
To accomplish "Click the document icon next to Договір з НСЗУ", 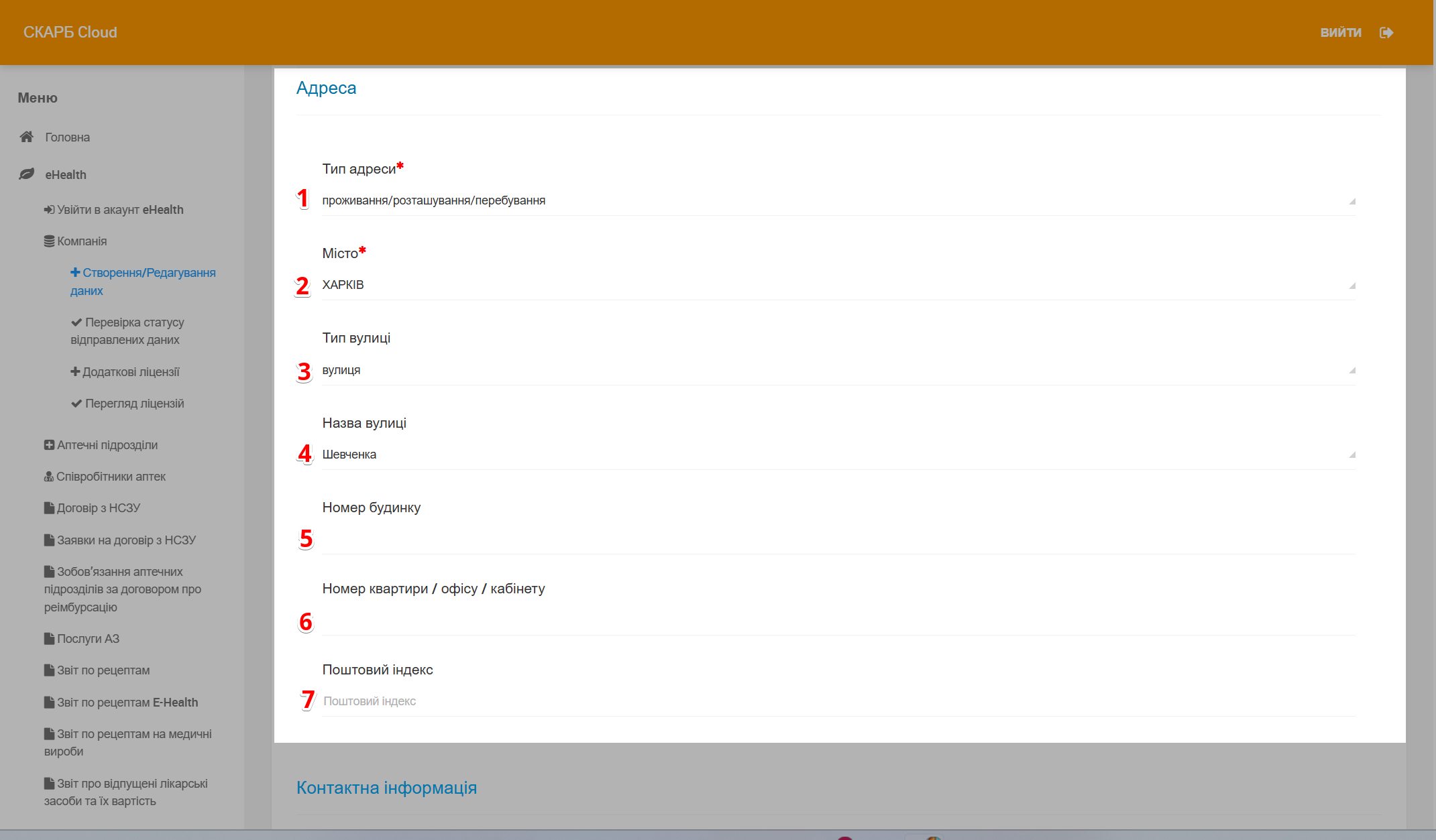I will click(x=49, y=508).
